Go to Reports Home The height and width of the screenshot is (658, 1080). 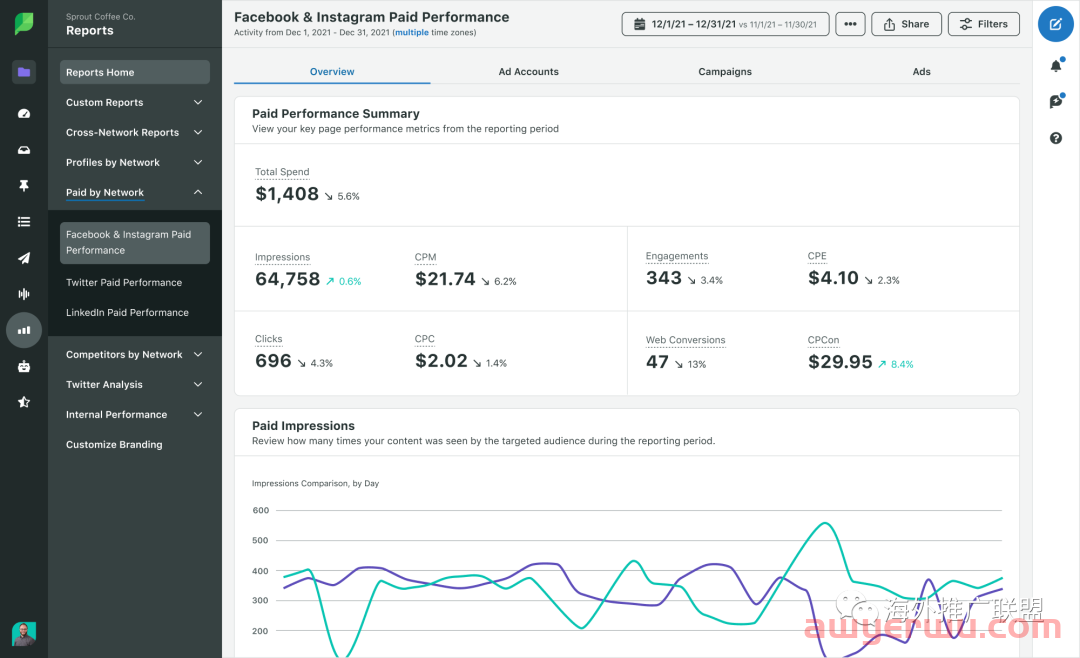(135, 72)
